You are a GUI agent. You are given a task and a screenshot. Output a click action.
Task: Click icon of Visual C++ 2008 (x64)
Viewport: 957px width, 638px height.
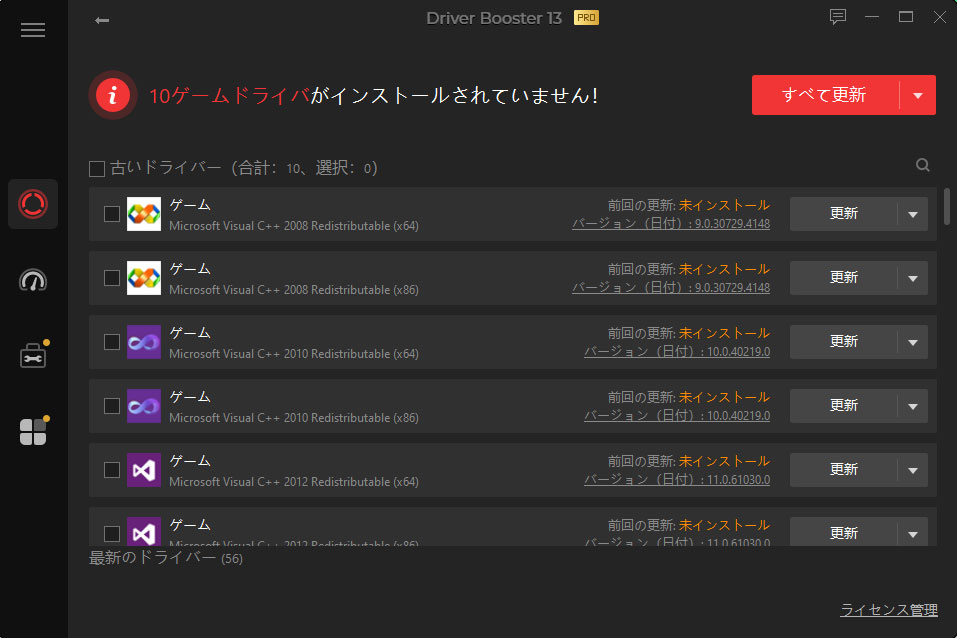[x=144, y=214]
